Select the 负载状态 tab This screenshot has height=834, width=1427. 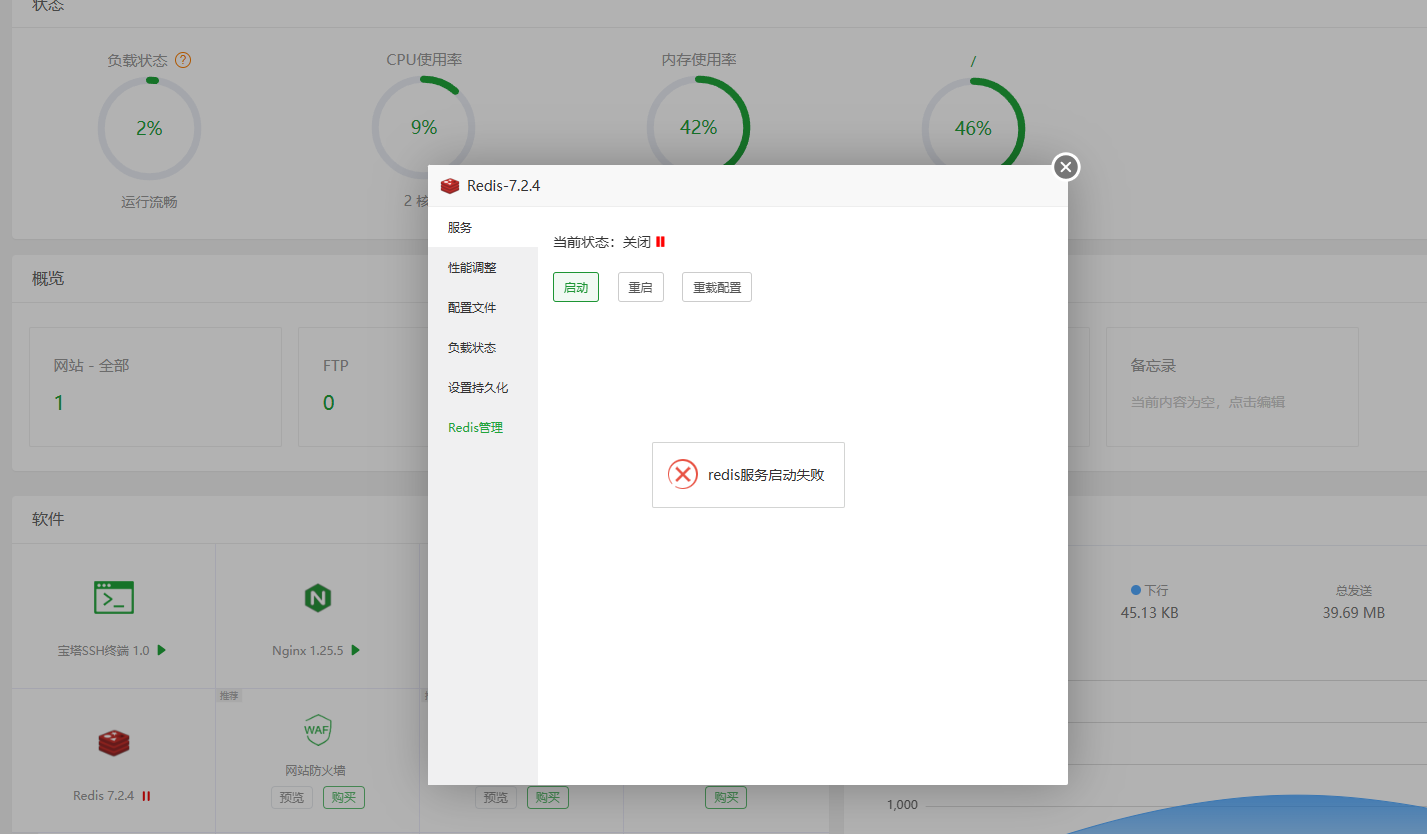click(483, 347)
